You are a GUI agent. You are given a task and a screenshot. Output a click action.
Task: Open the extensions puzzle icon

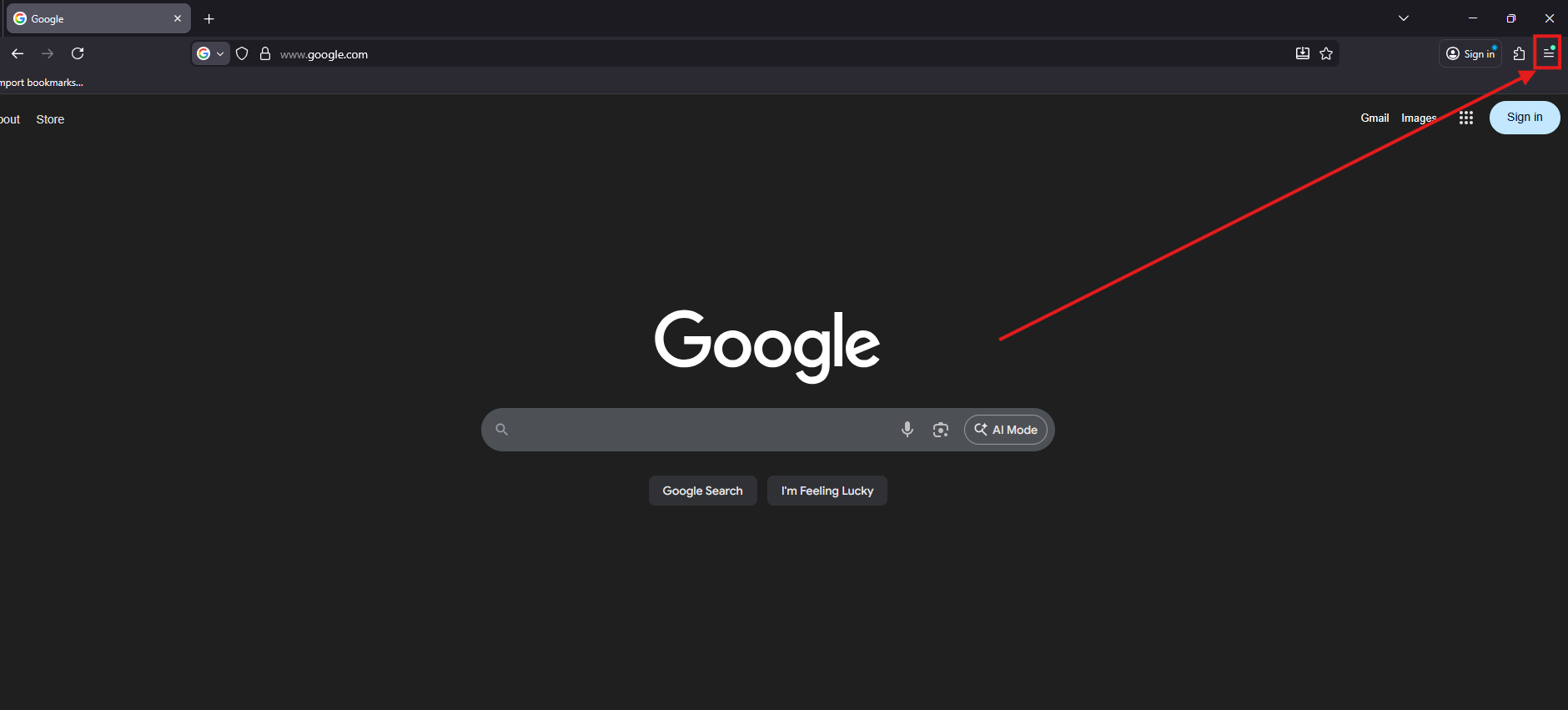pos(1519,53)
